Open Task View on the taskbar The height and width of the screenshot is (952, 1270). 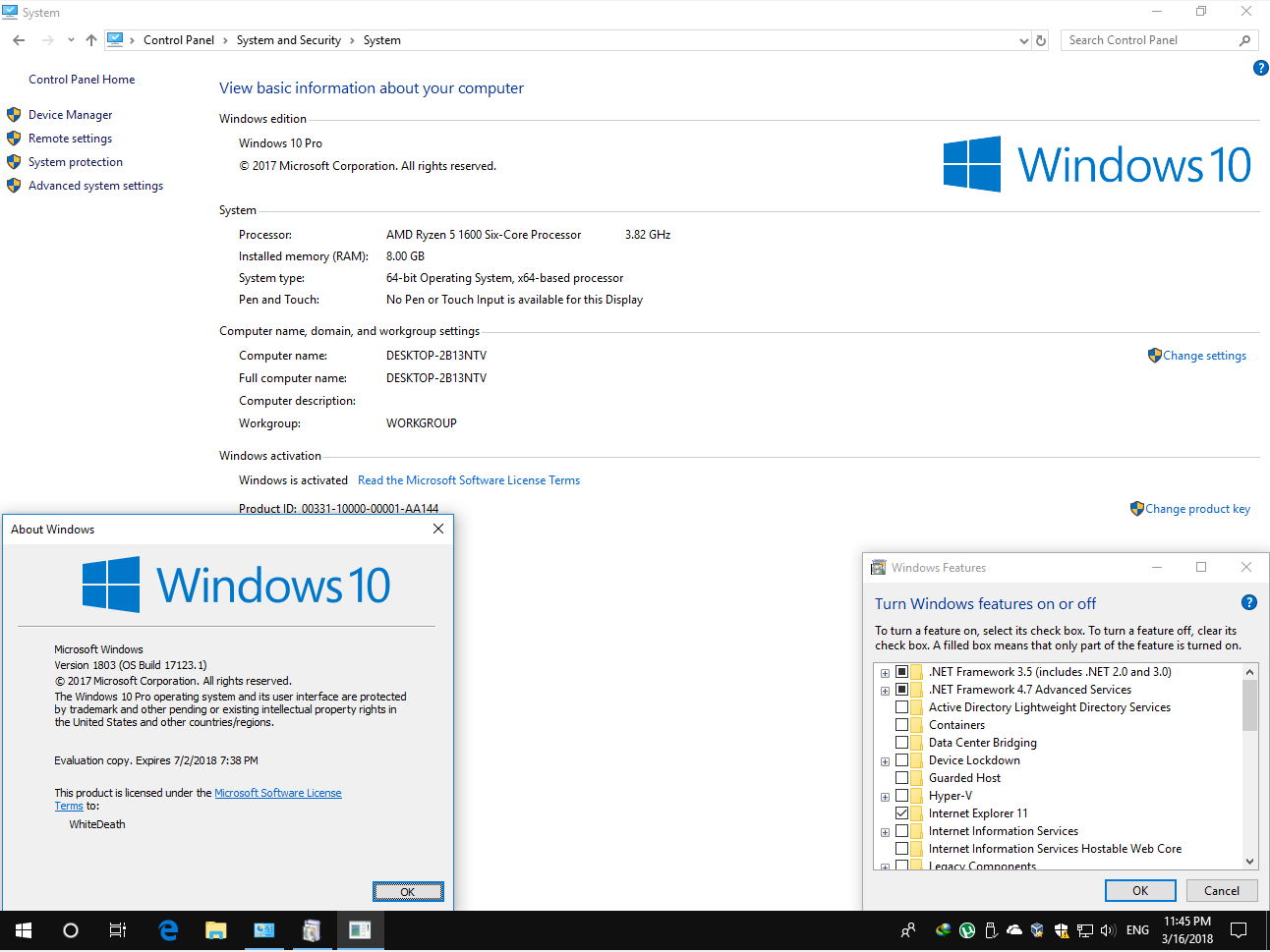pos(118,930)
